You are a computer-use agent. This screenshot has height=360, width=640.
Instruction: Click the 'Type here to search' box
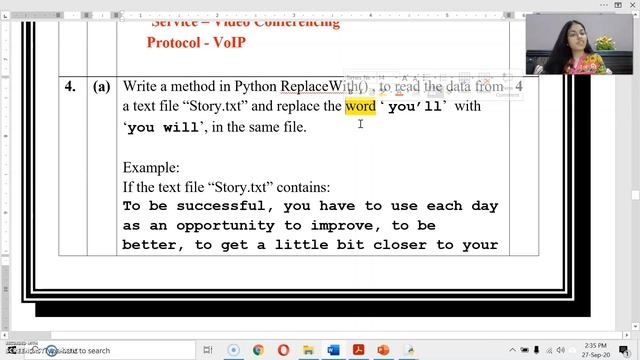tap(110, 350)
